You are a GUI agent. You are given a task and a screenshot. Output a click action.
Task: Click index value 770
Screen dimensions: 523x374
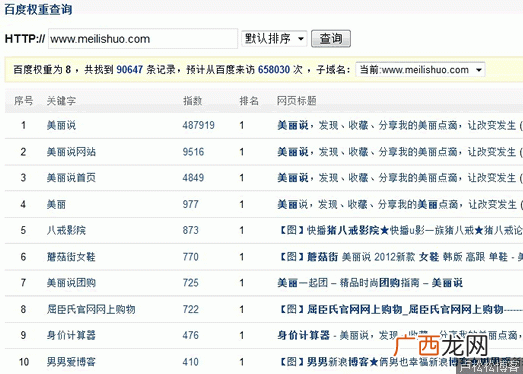(190, 257)
